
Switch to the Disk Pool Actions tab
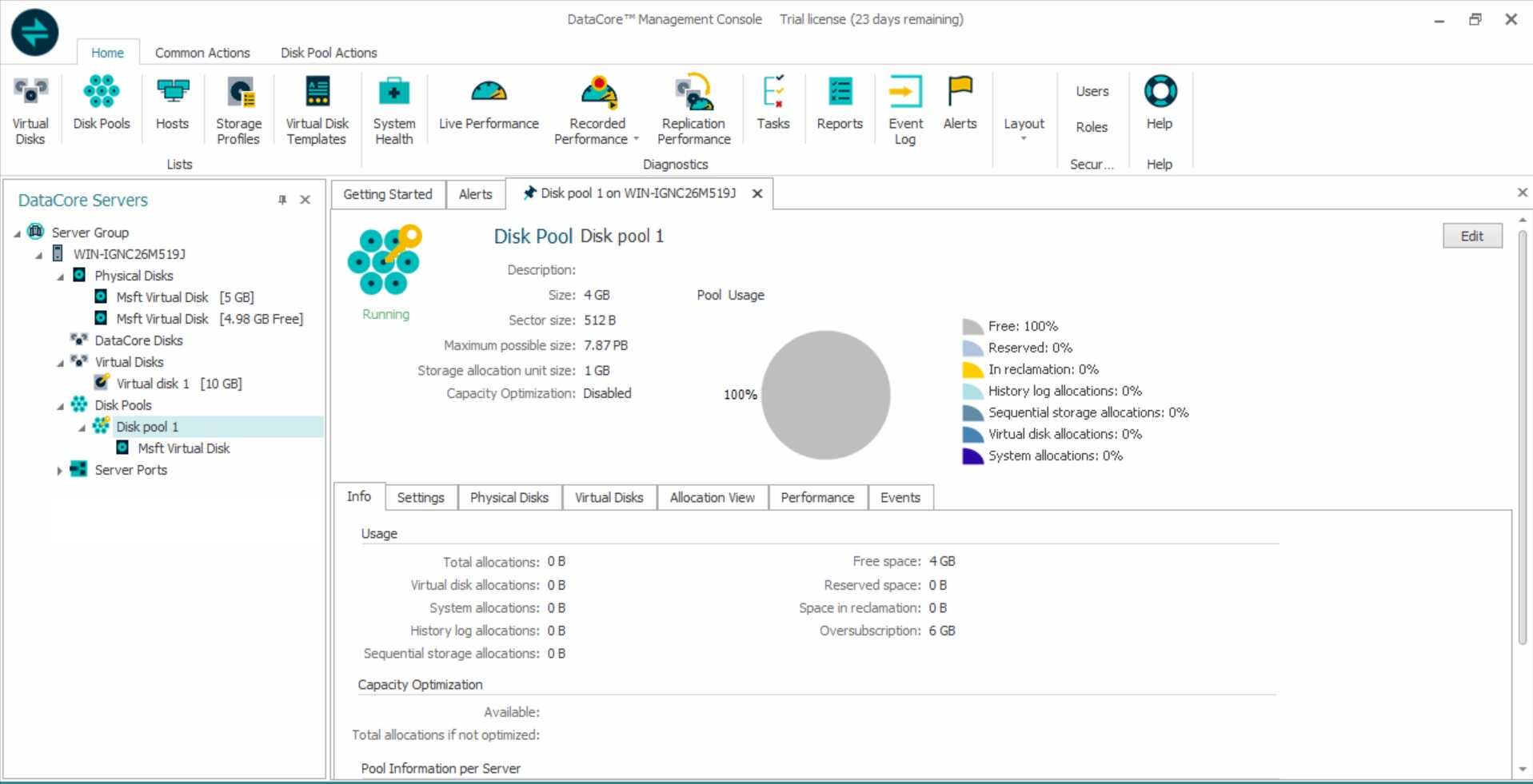point(328,53)
